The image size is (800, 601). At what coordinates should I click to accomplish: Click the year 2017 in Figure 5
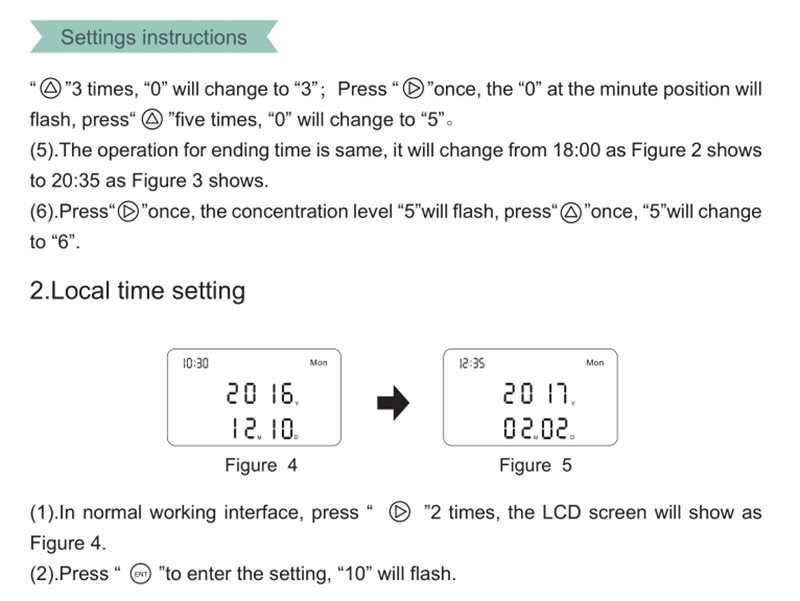tap(537, 393)
